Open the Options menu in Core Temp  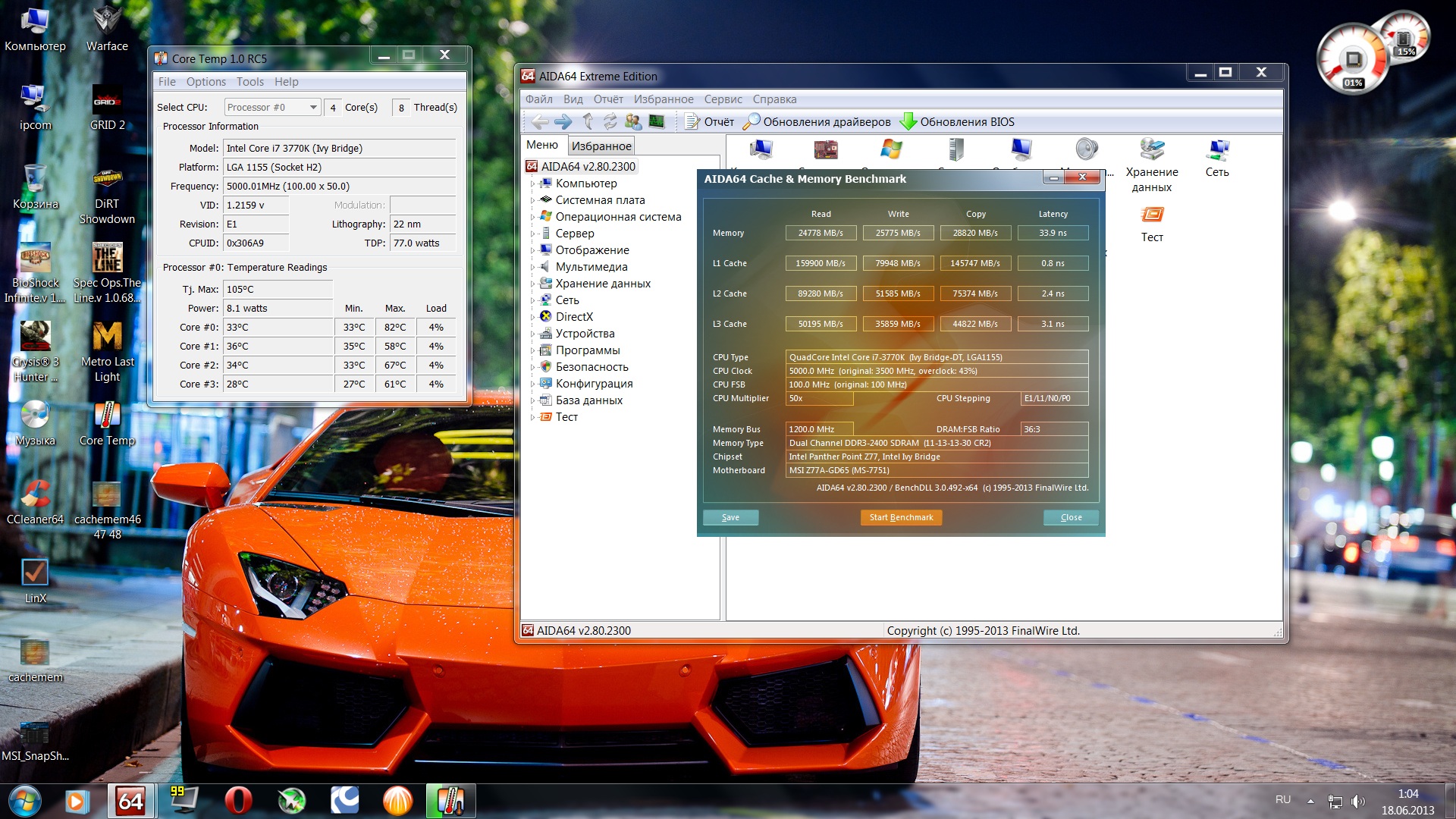coord(206,82)
